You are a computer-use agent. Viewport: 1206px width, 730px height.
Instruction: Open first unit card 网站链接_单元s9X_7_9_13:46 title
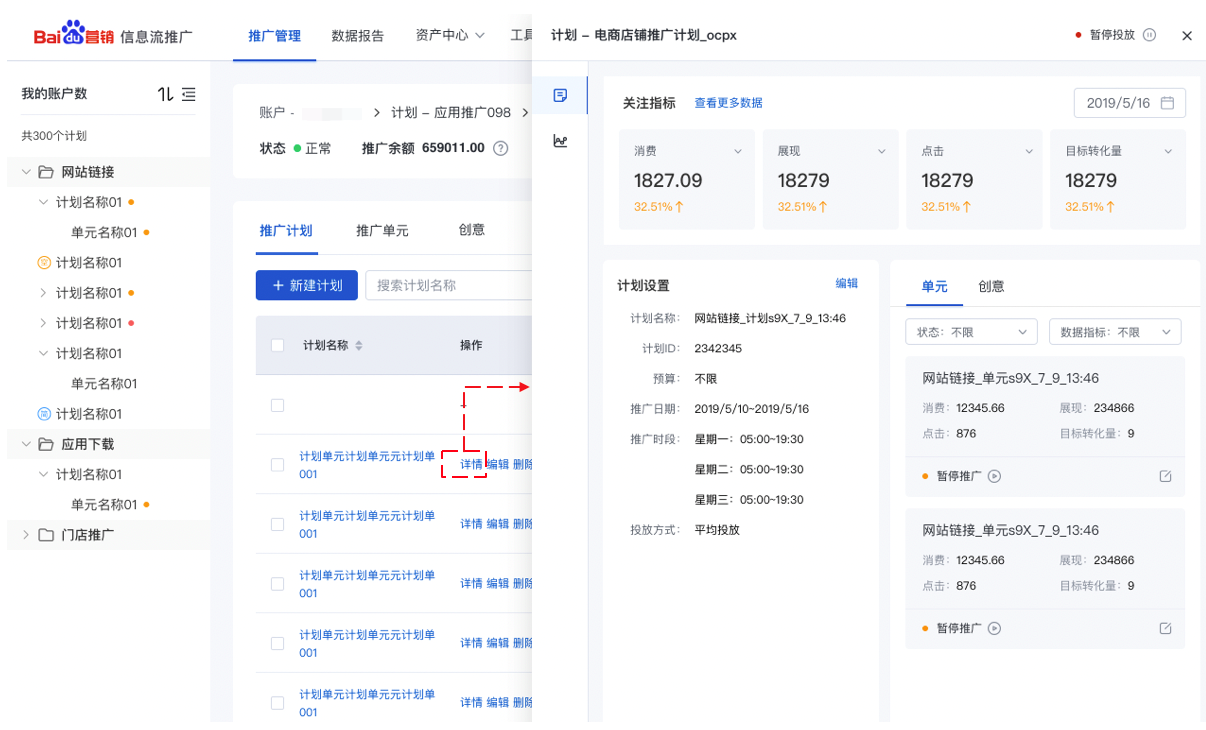1010,378
